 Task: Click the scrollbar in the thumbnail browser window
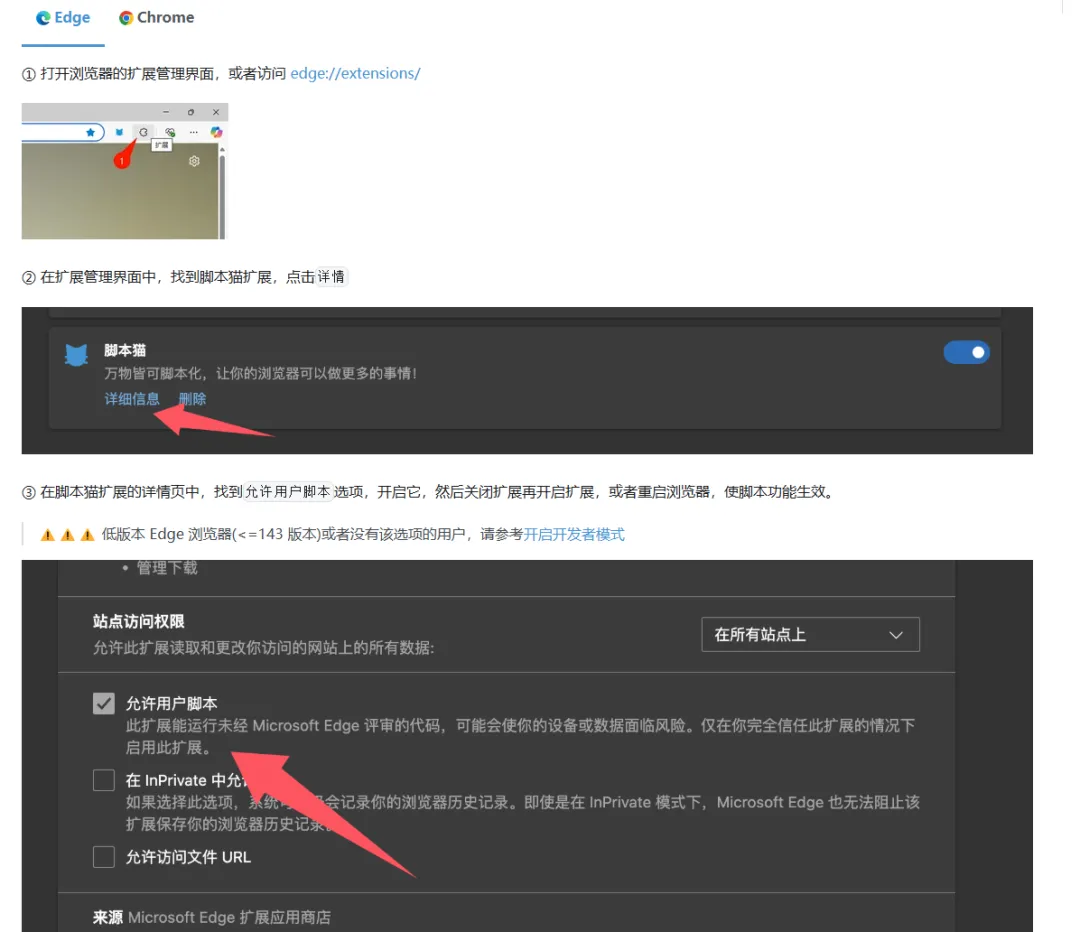coord(222,196)
